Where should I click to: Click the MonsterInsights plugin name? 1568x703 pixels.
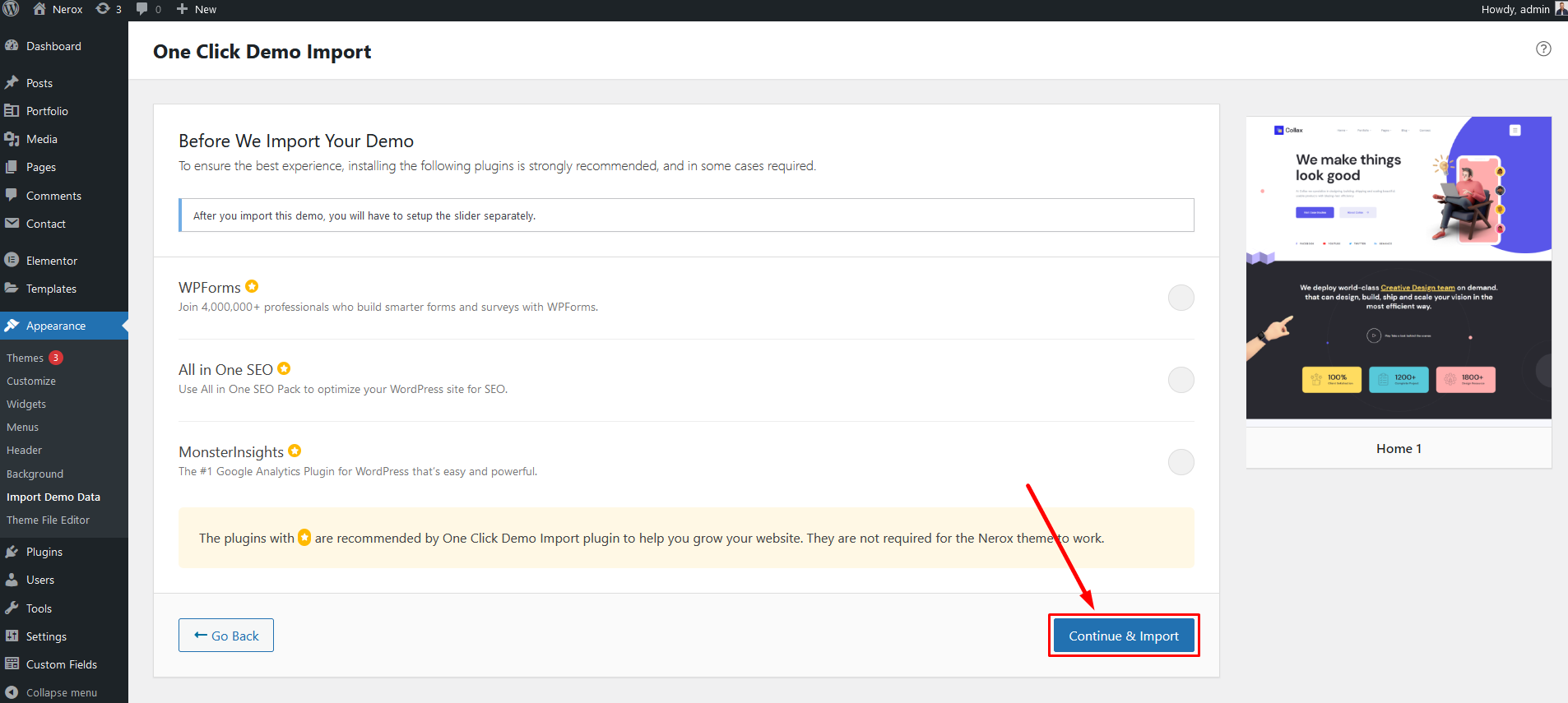231,451
